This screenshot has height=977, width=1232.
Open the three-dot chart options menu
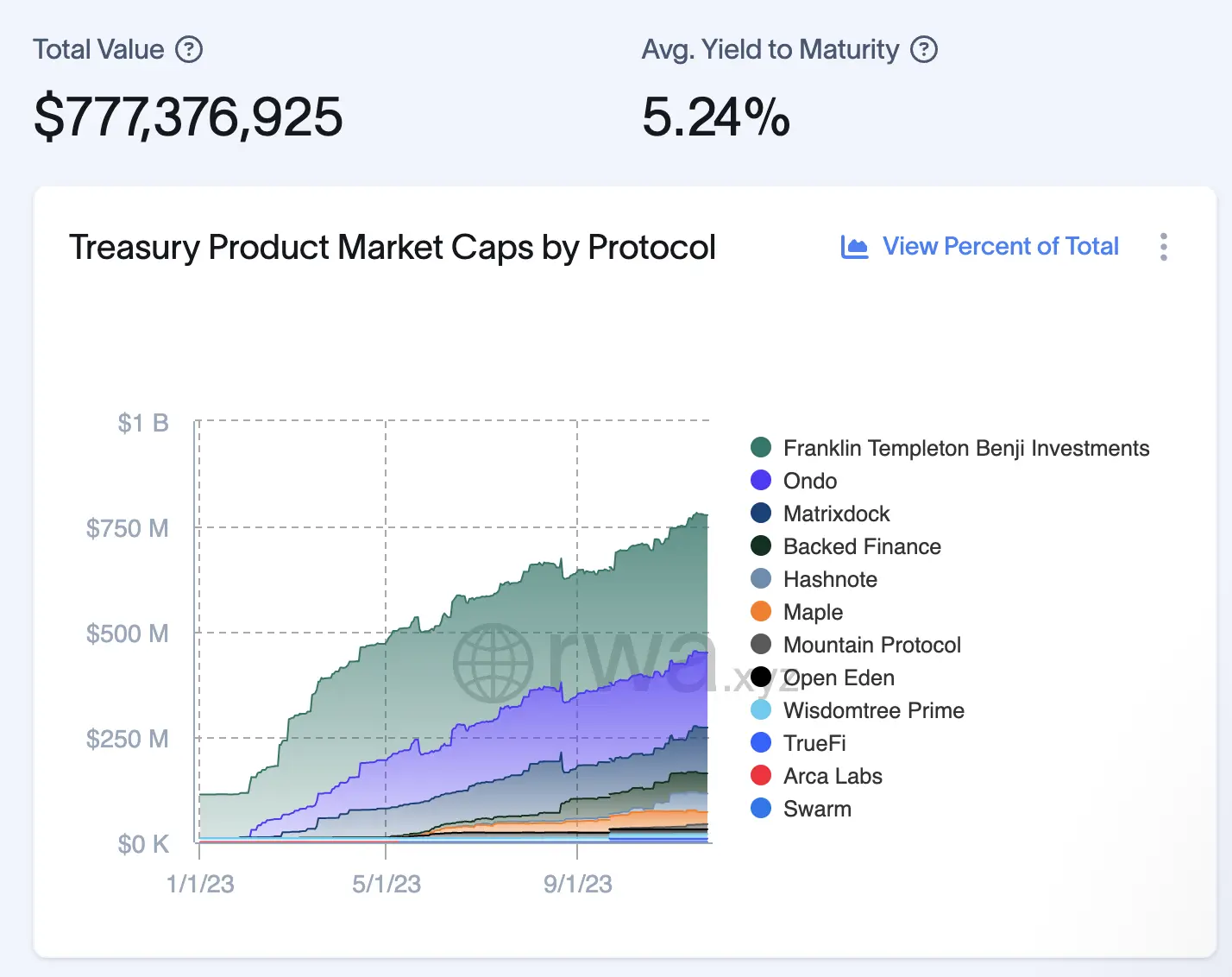[x=1164, y=247]
